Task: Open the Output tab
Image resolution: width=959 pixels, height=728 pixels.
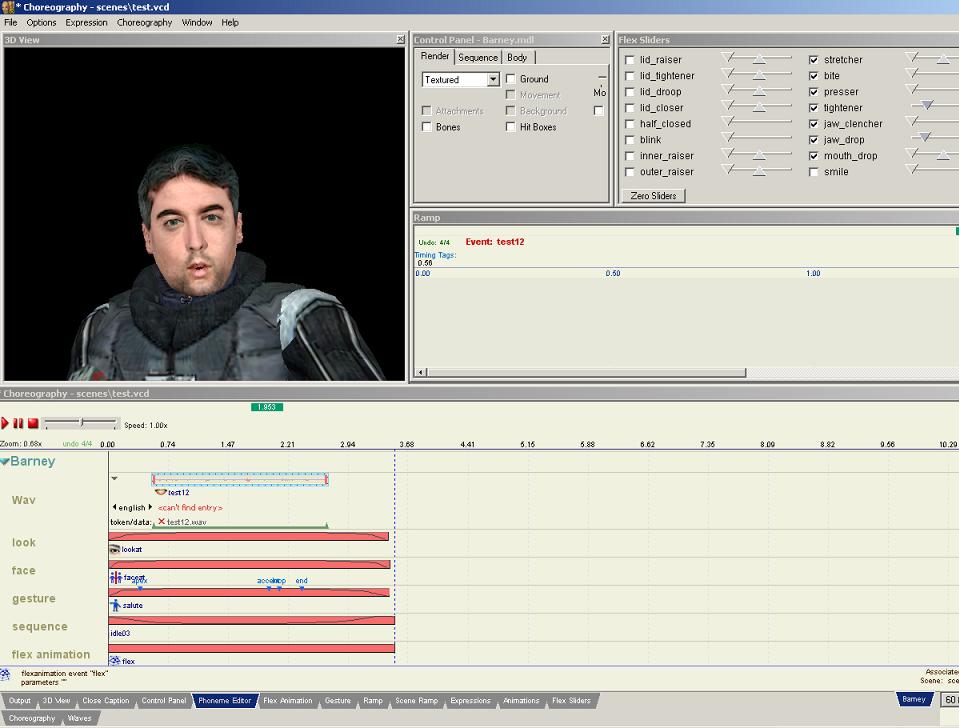Action: [x=20, y=700]
